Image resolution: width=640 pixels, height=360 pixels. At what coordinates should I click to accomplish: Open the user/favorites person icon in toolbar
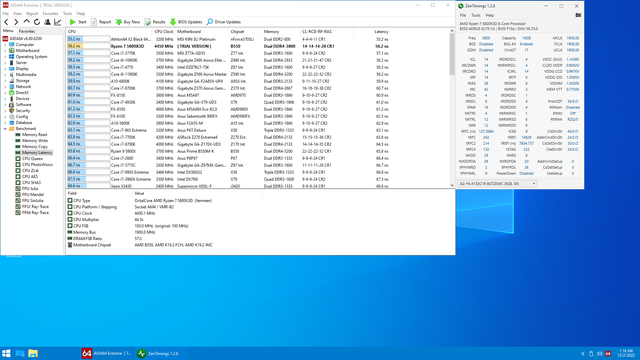tap(47, 22)
